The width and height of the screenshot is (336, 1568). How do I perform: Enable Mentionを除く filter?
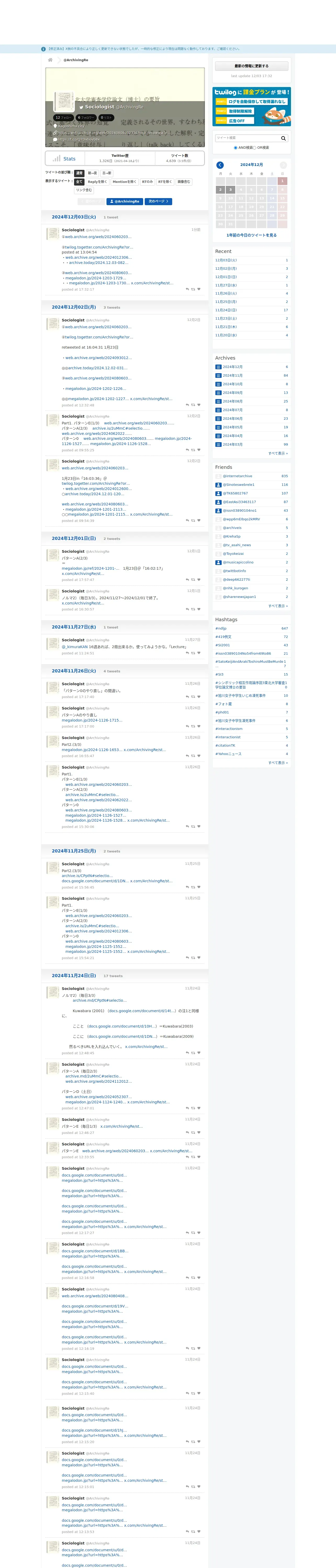tap(124, 181)
